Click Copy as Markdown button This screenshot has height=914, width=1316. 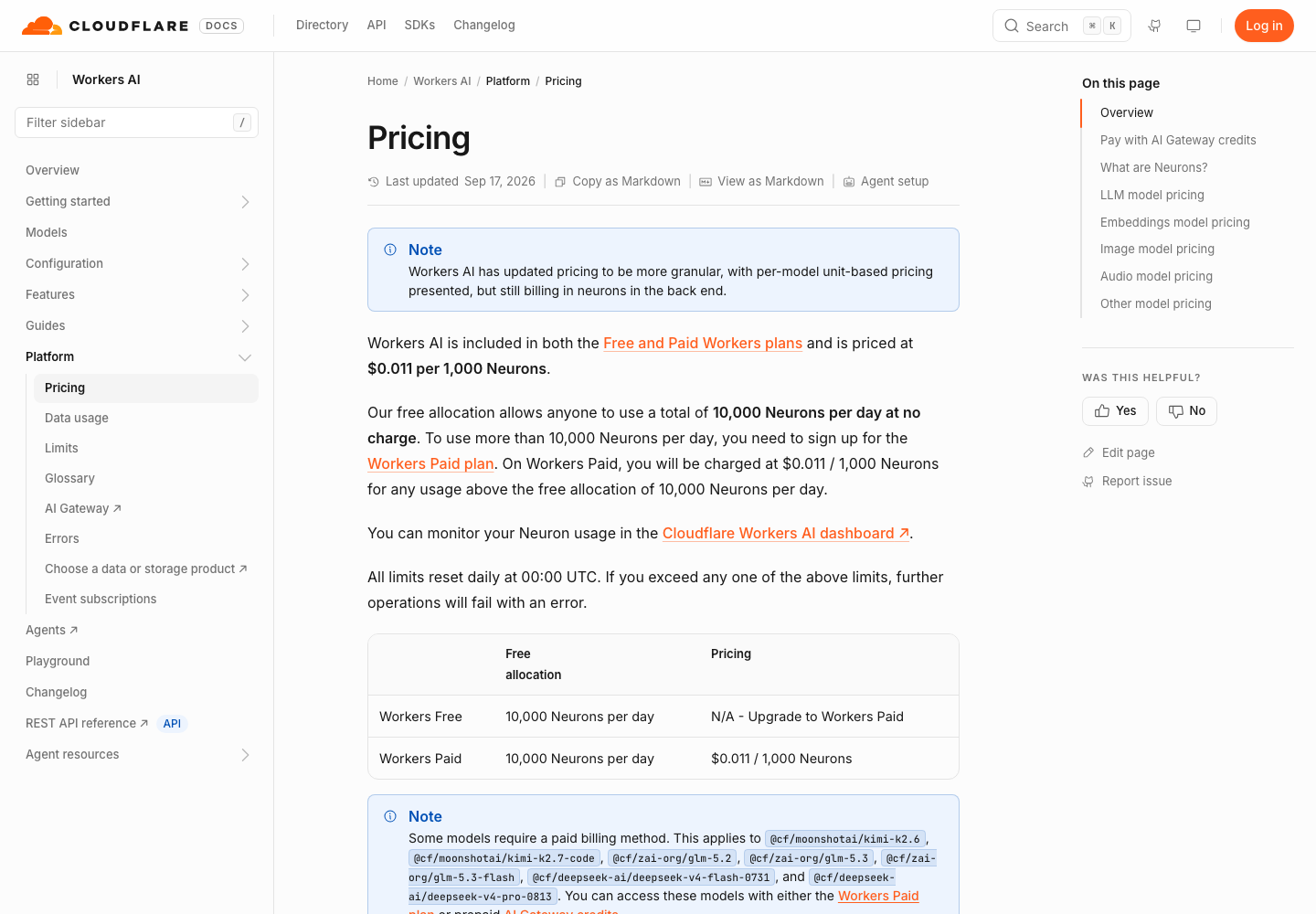click(618, 182)
